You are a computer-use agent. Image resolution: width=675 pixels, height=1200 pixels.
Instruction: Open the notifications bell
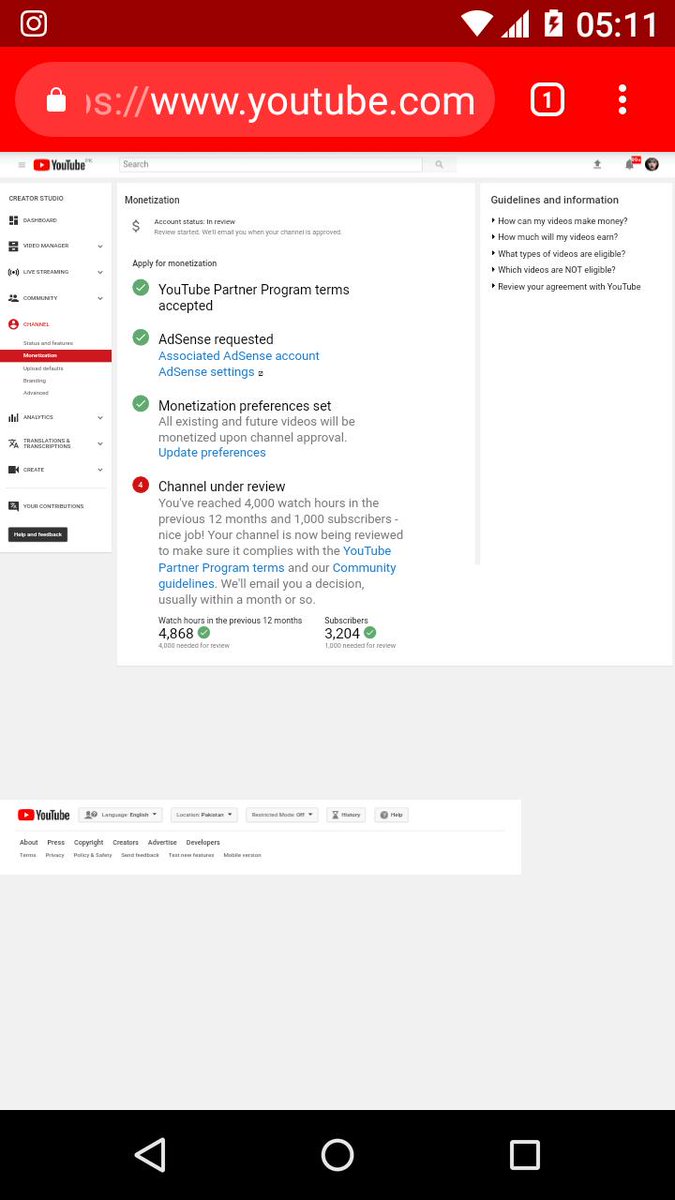click(630, 164)
